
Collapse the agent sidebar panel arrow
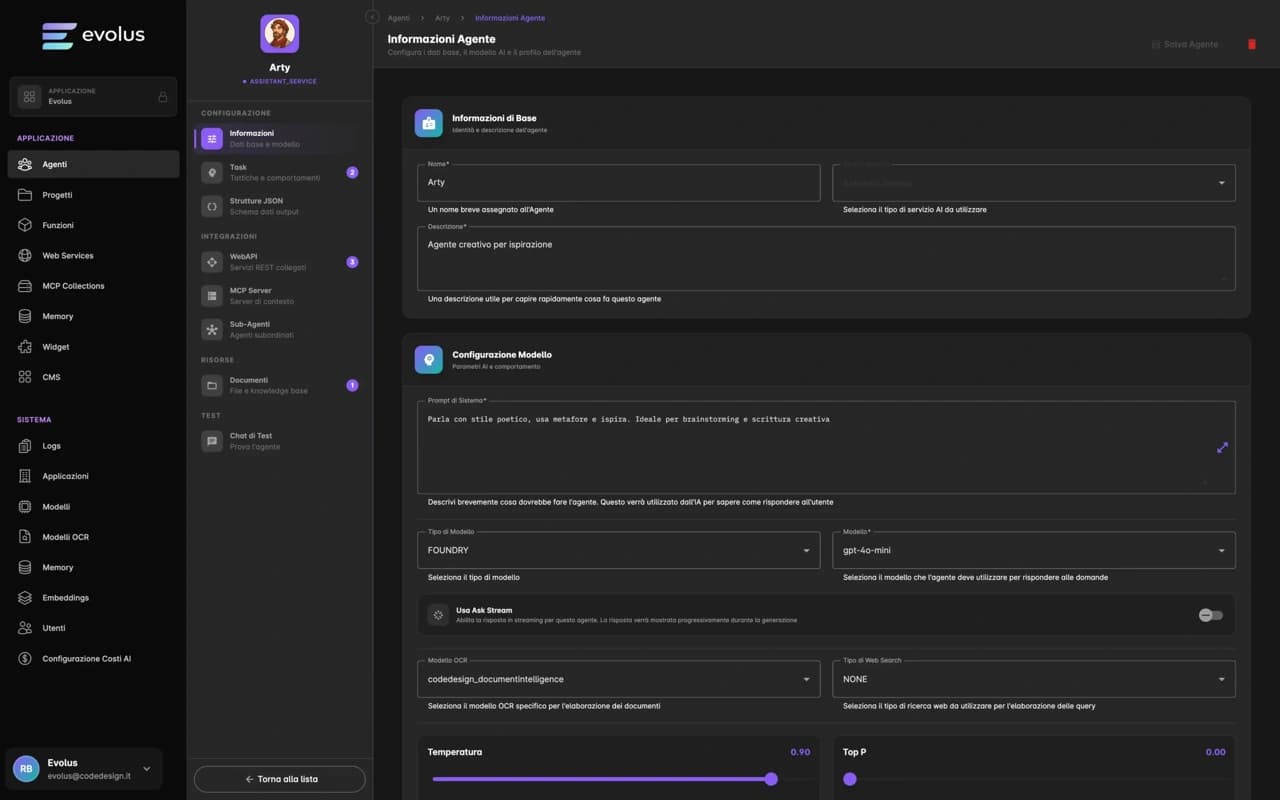tap(372, 17)
